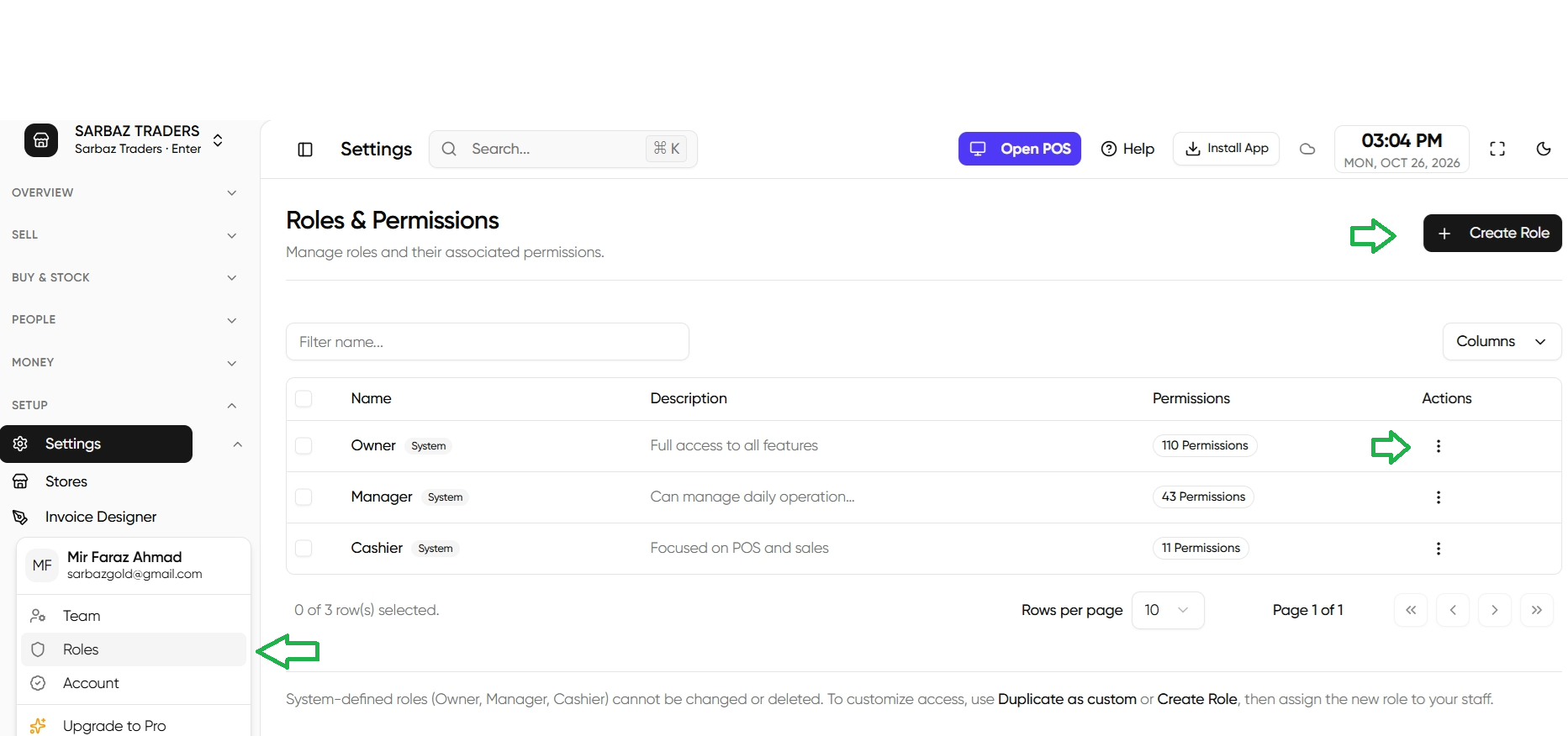Go to previous page of roles
This screenshot has width=1568, height=736.
[1453, 610]
